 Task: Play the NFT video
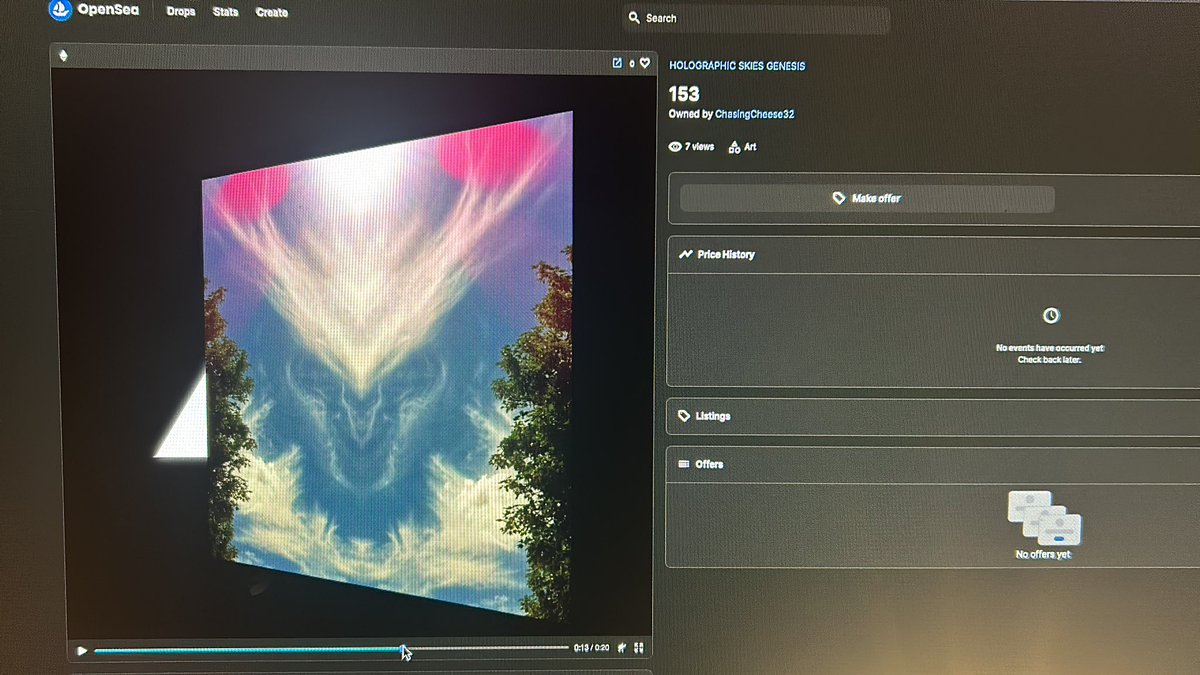coord(82,651)
